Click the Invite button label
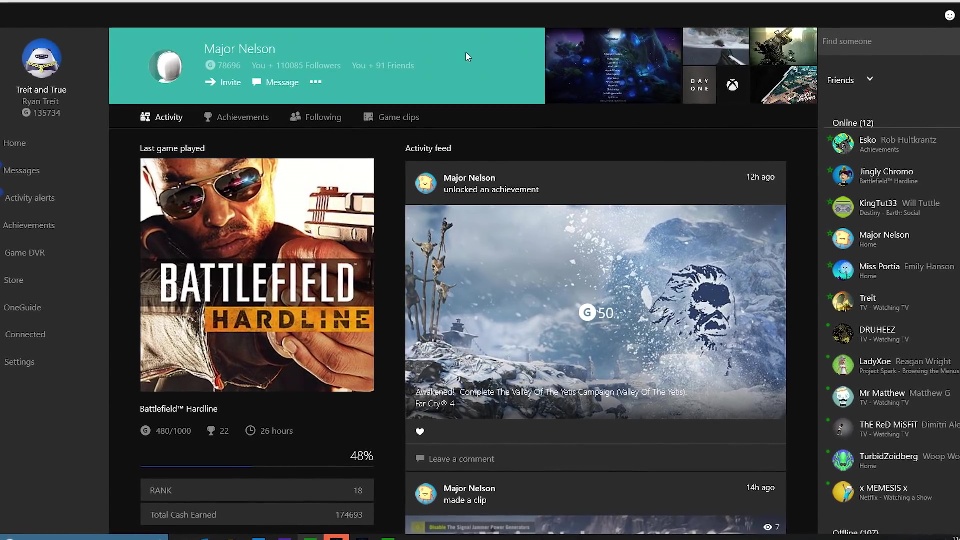Screen dimensions: 960x540 click(x=230, y=82)
